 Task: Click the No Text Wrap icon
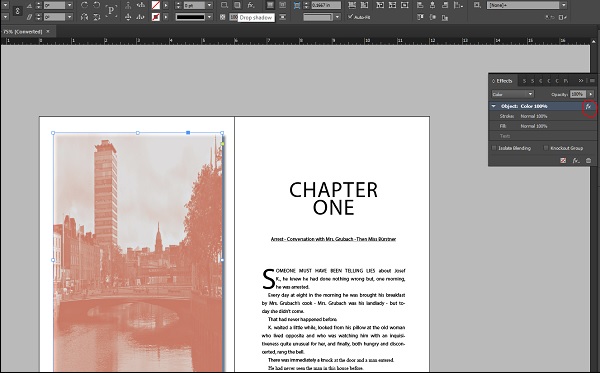(270, 5)
